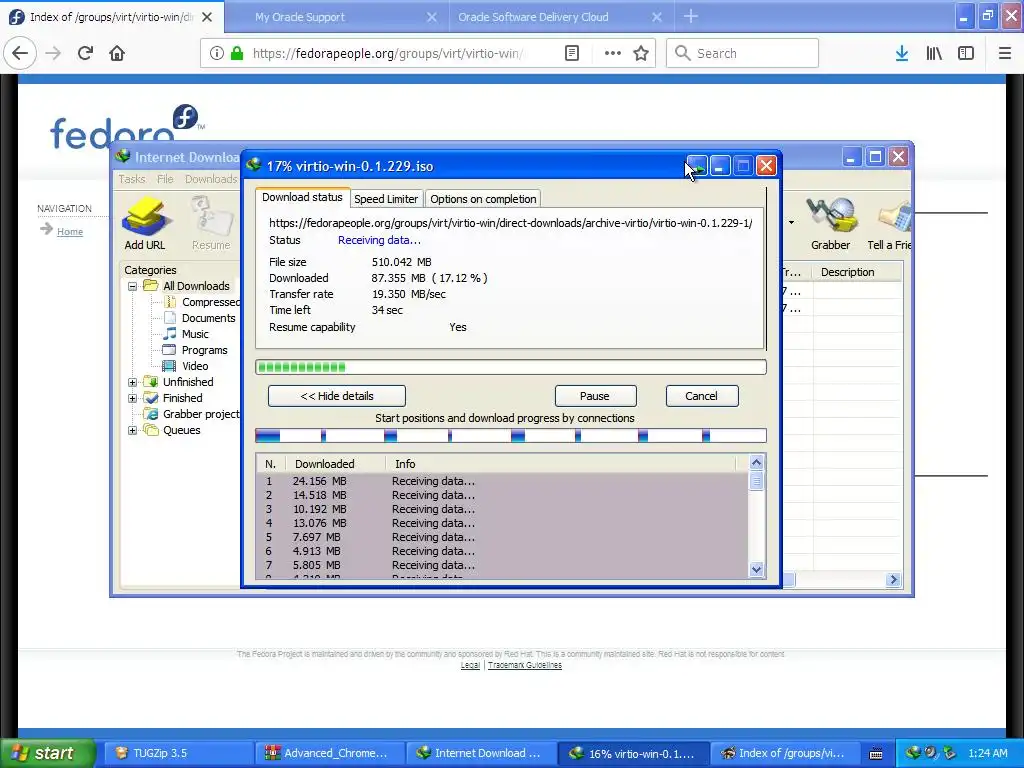Click the Description column header

coord(856,272)
